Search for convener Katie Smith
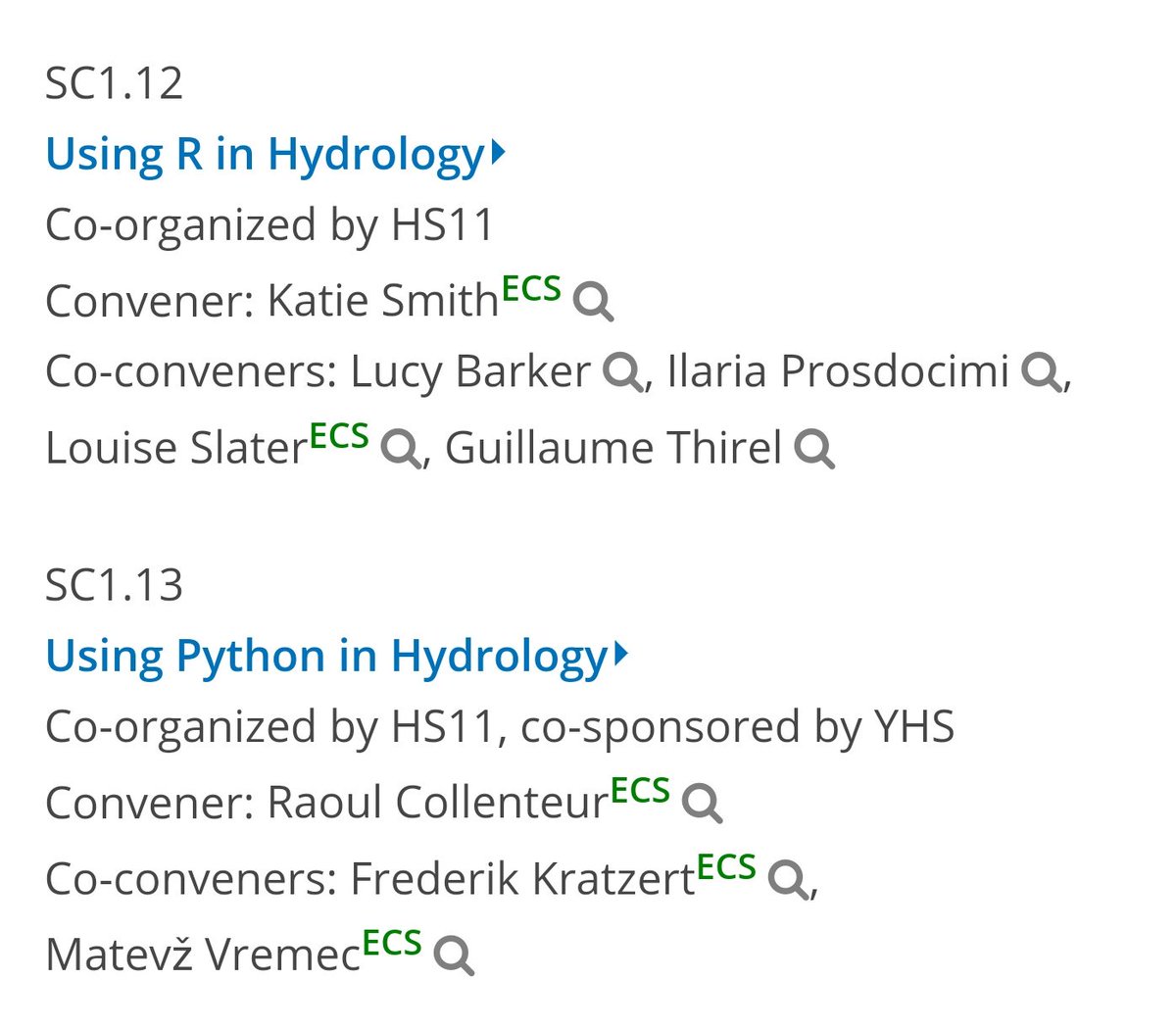 tap(593, 302)
